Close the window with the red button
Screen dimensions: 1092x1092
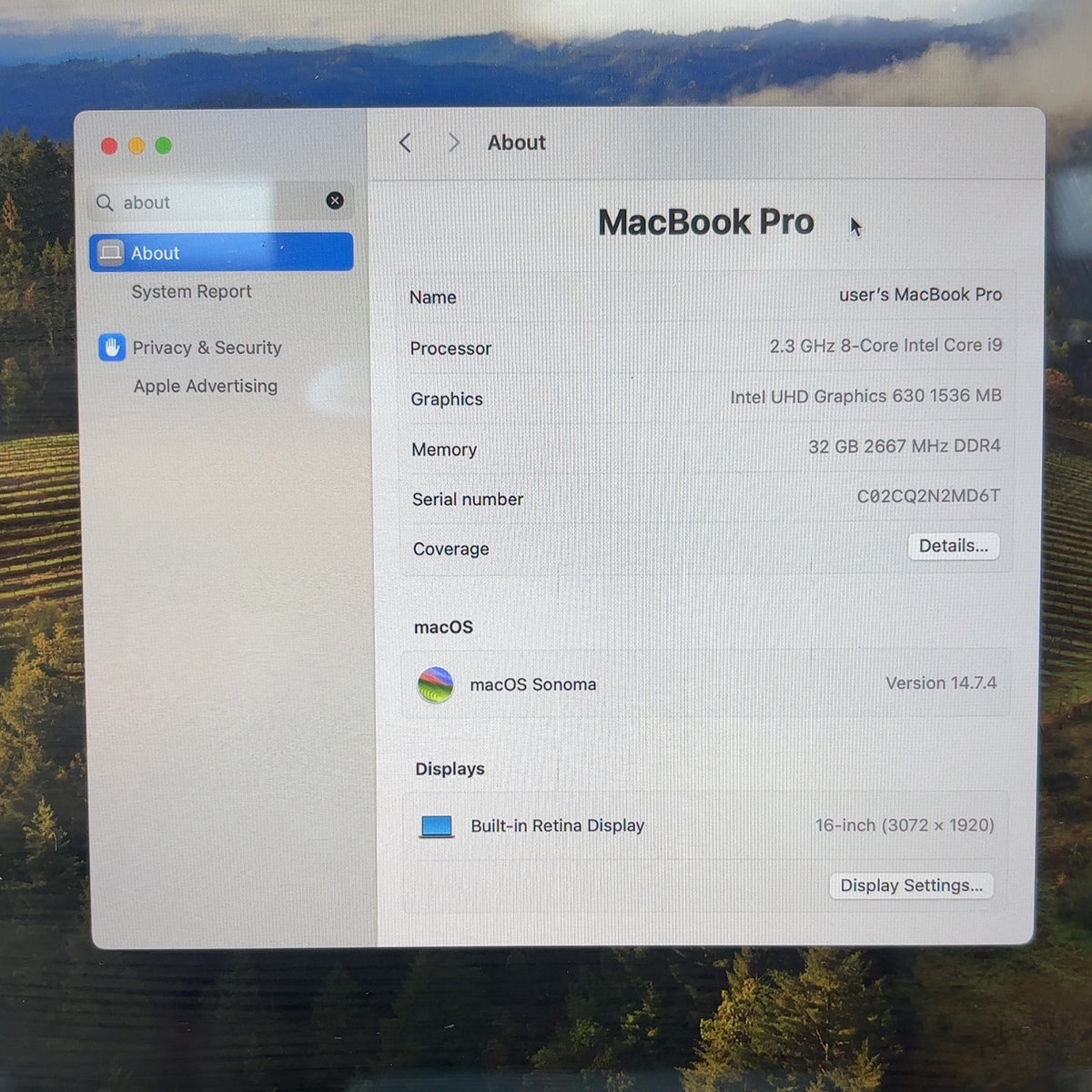coord(109,146)
